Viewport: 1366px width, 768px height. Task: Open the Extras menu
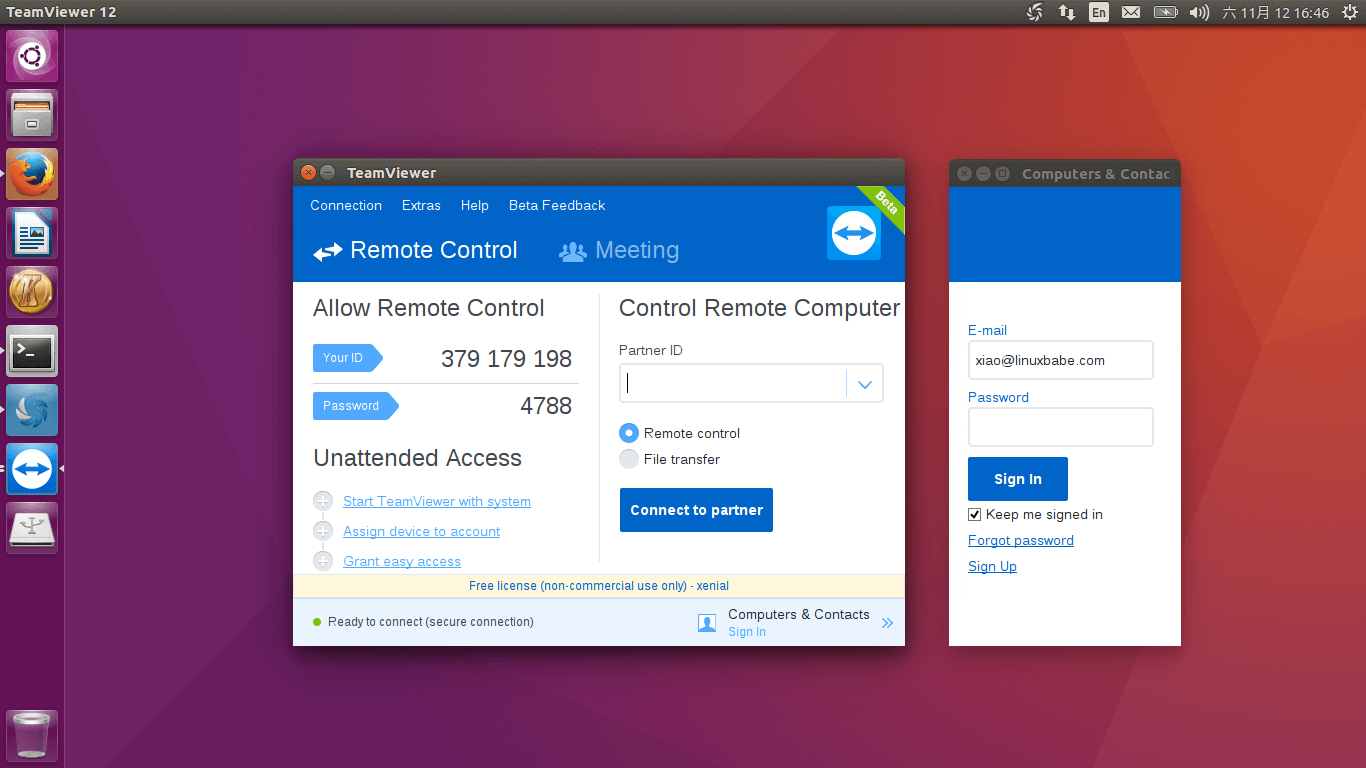(421, 205)
